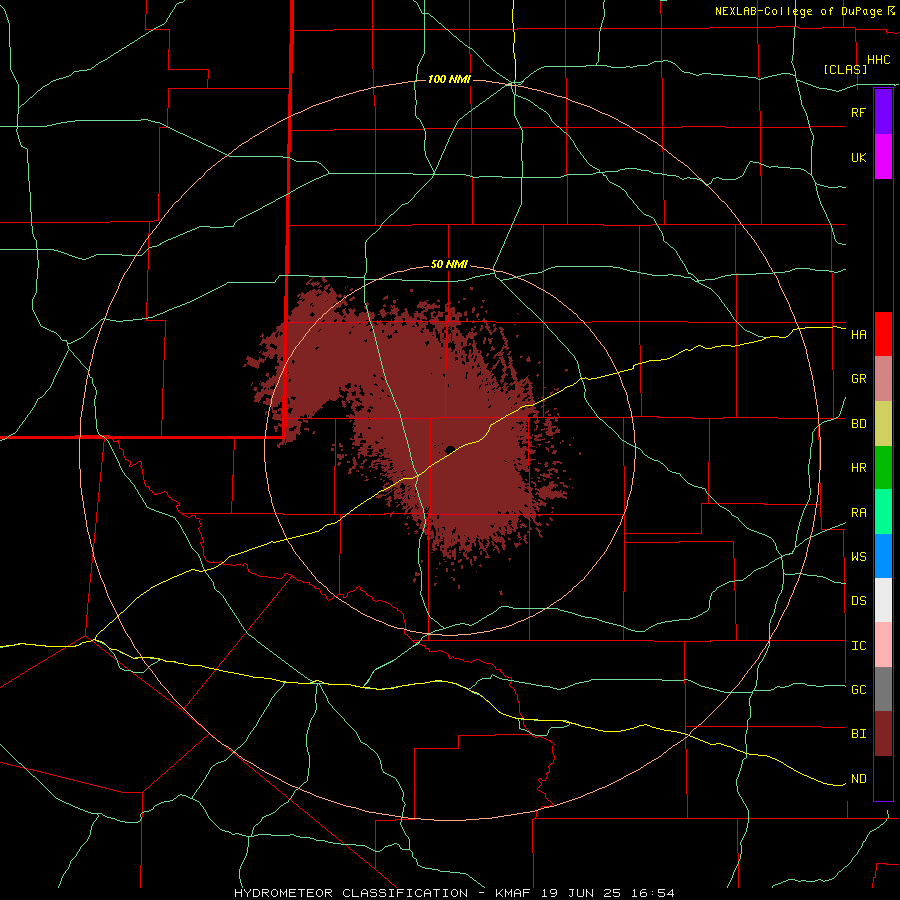Click the WS blue legend color swatch
This screenshot has height=900, width=900.
click(x=883, y=556)
